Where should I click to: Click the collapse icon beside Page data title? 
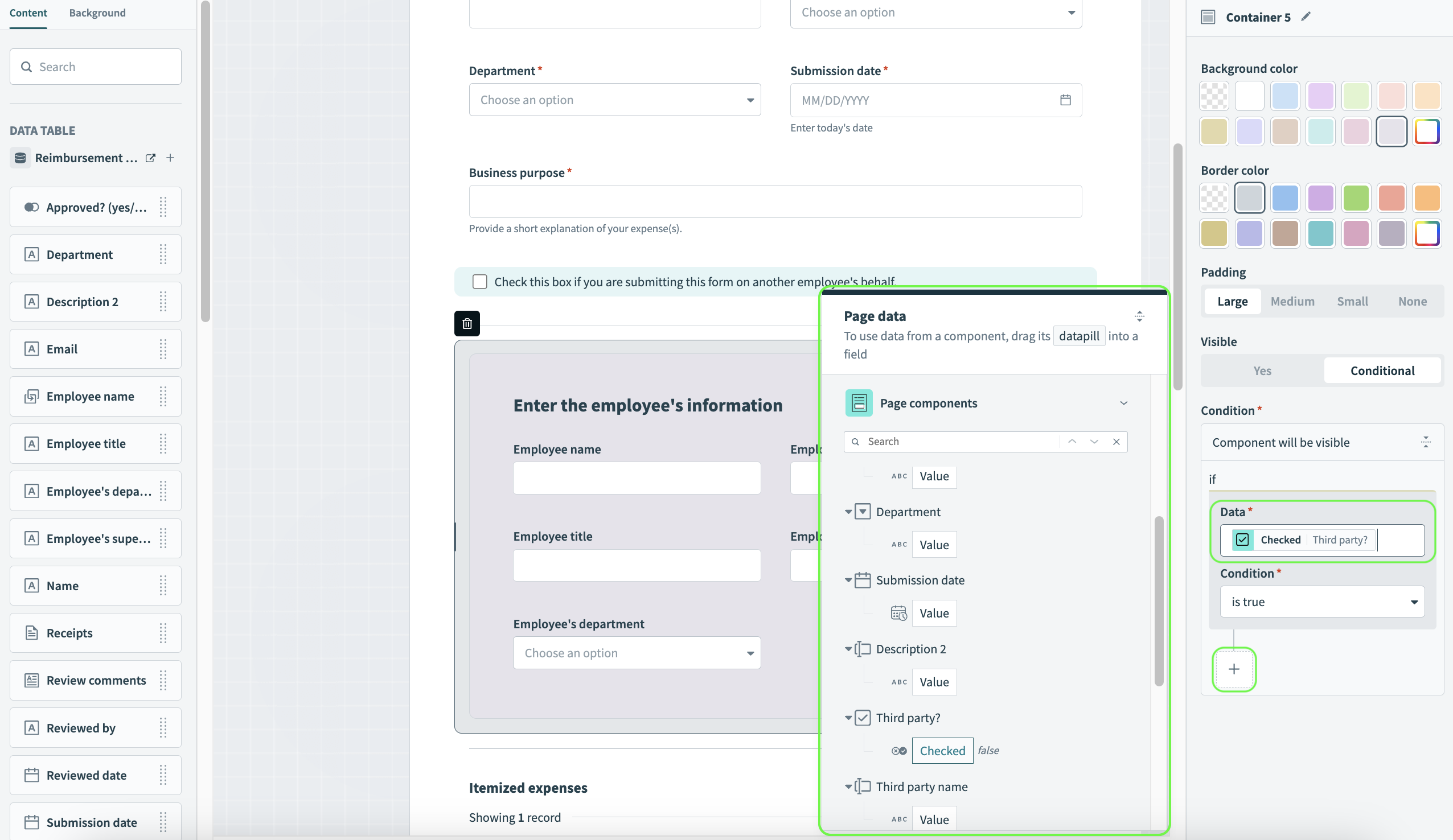[x=1139, y=316]
